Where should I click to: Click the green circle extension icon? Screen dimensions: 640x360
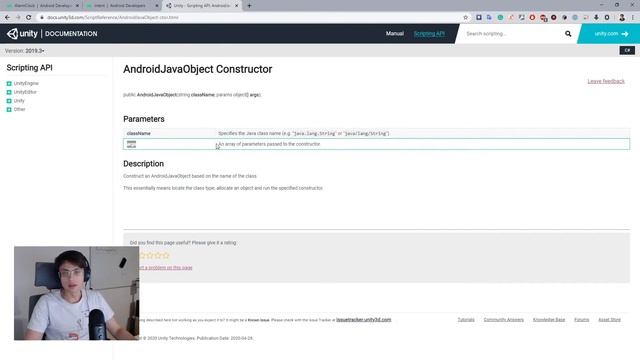[x=500, y=18]
